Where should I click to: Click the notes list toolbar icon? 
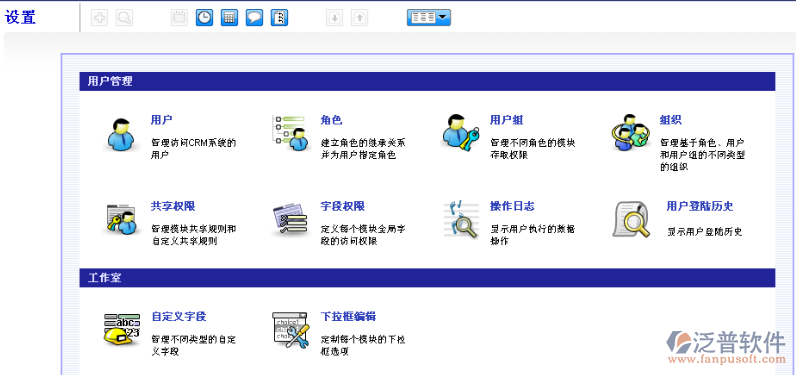tap(280, 18)
